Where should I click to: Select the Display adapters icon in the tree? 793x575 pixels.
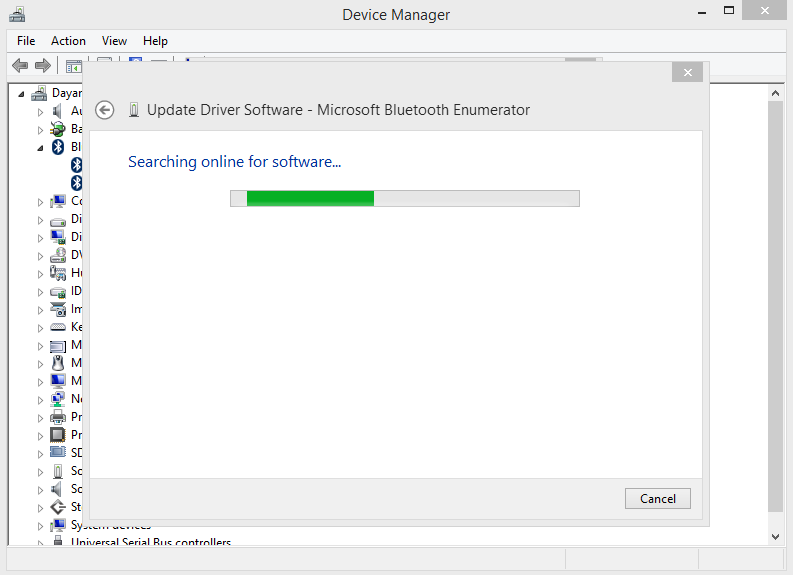[x=58, y=237]
